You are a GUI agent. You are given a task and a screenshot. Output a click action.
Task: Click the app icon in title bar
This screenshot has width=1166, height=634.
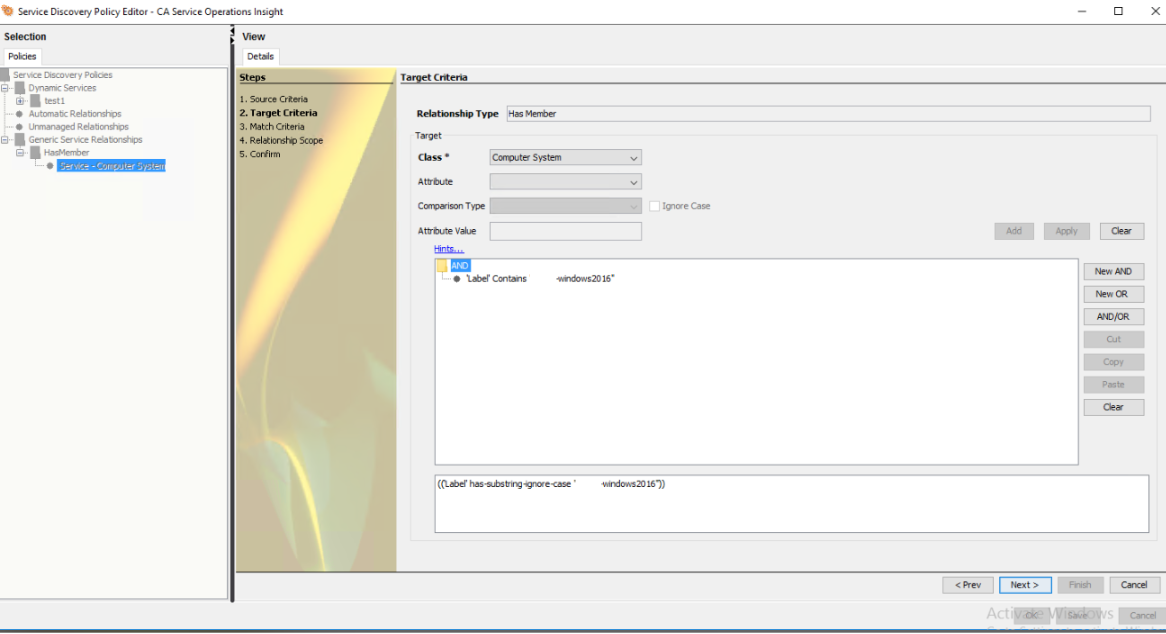click(x=7, y=11)
